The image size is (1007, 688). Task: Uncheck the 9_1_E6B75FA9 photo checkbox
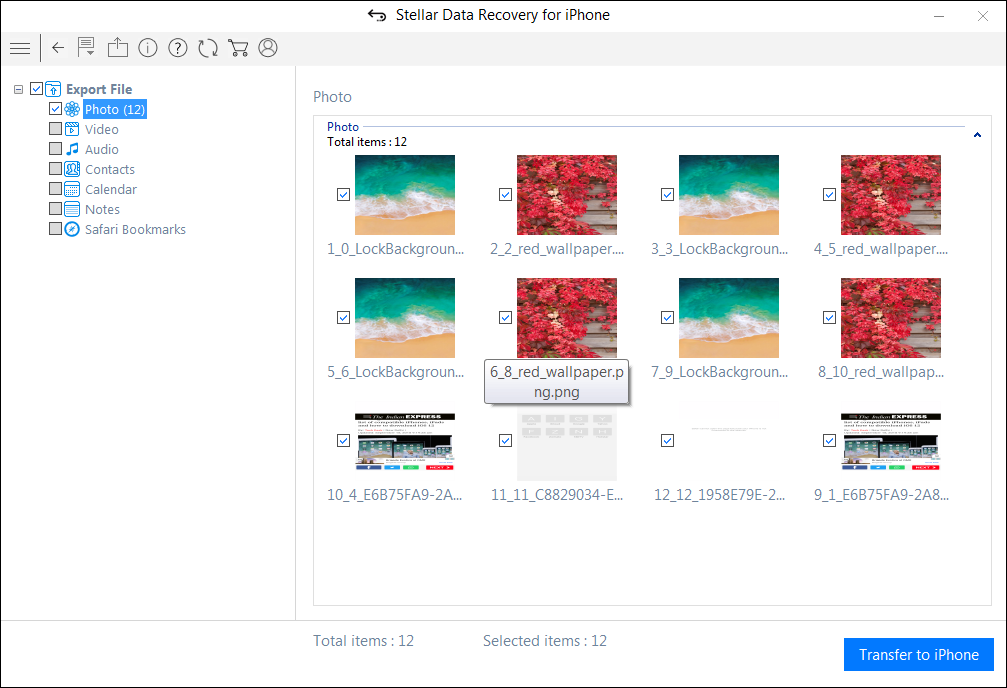pos(829,441)
